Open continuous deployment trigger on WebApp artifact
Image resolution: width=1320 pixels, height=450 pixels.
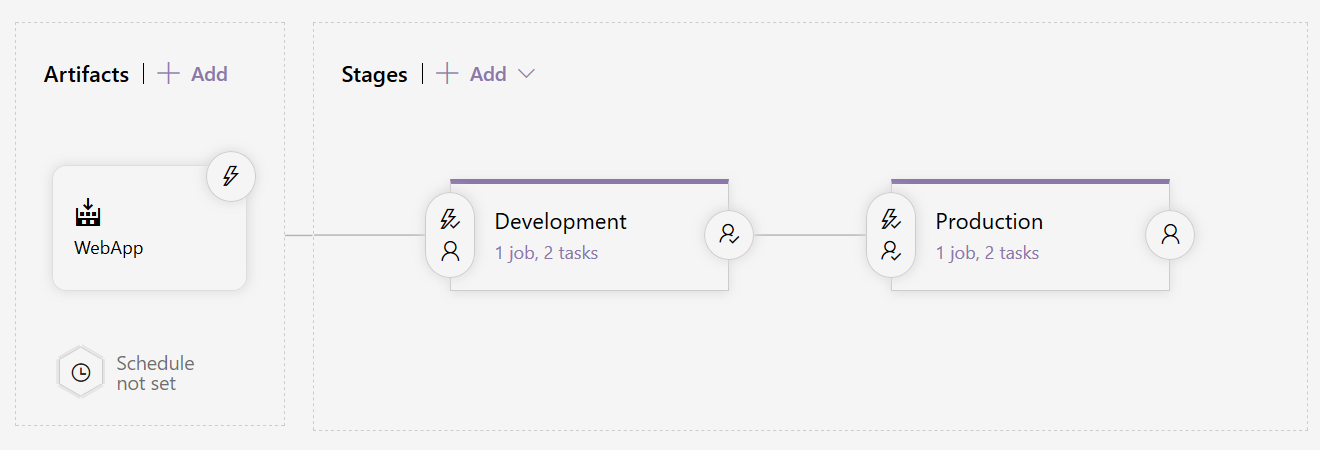231,177
